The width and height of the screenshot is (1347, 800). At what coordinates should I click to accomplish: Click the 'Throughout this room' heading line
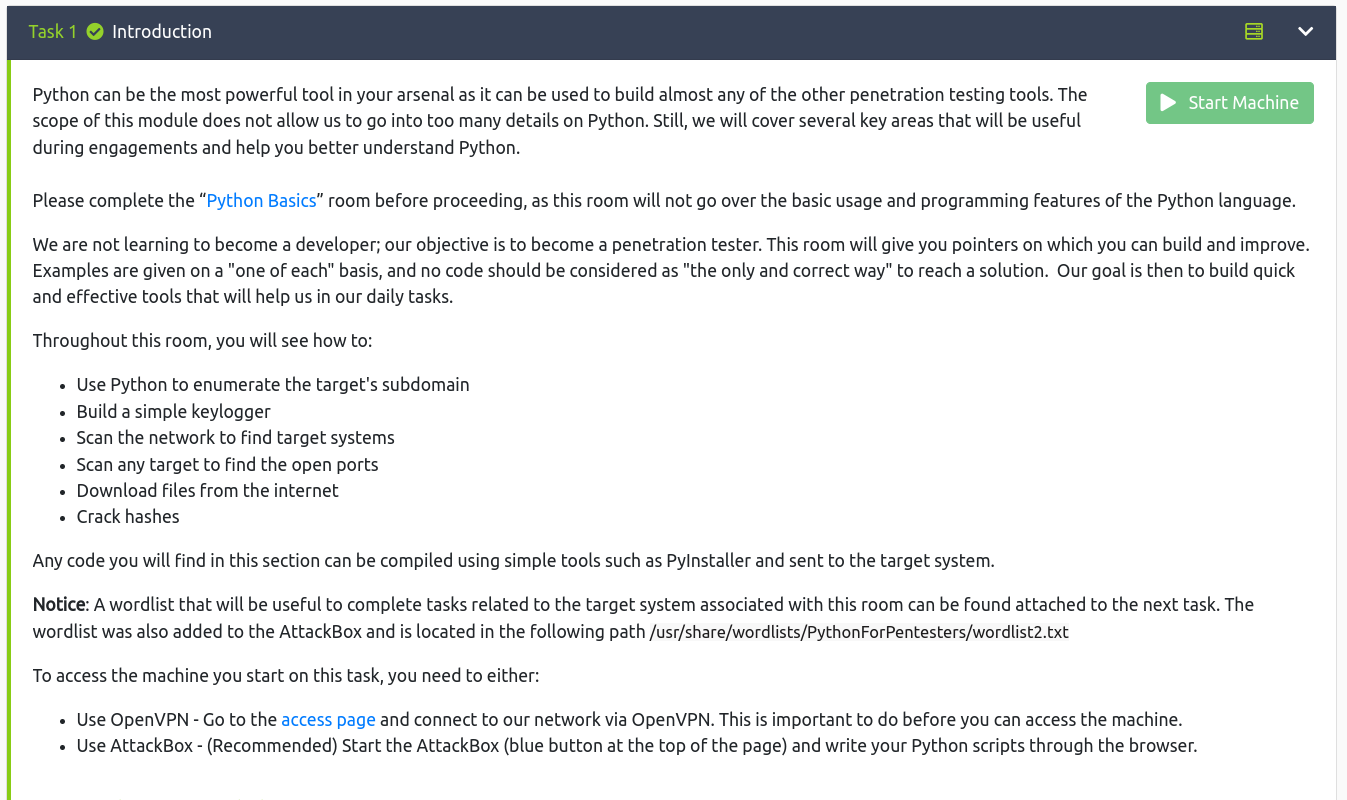[202, 341]
